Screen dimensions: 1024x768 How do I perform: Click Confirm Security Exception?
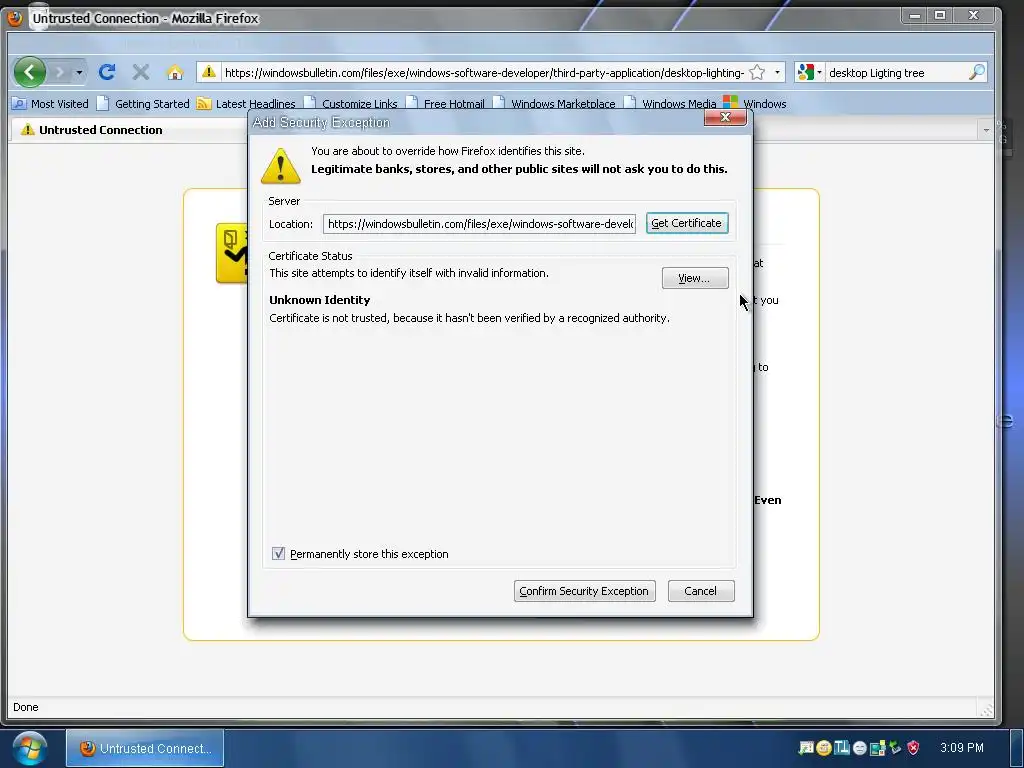pyautogui.click(x=584, y=591)
